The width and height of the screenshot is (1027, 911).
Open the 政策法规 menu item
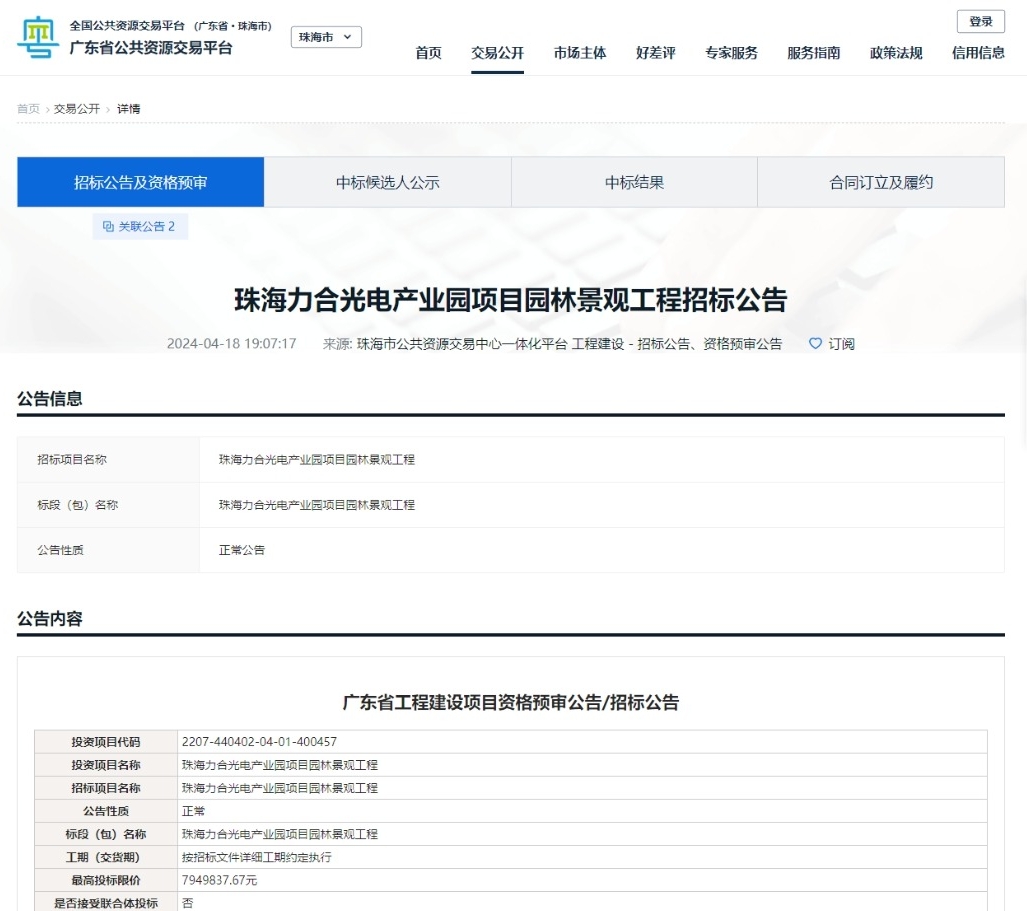point(895,54)
